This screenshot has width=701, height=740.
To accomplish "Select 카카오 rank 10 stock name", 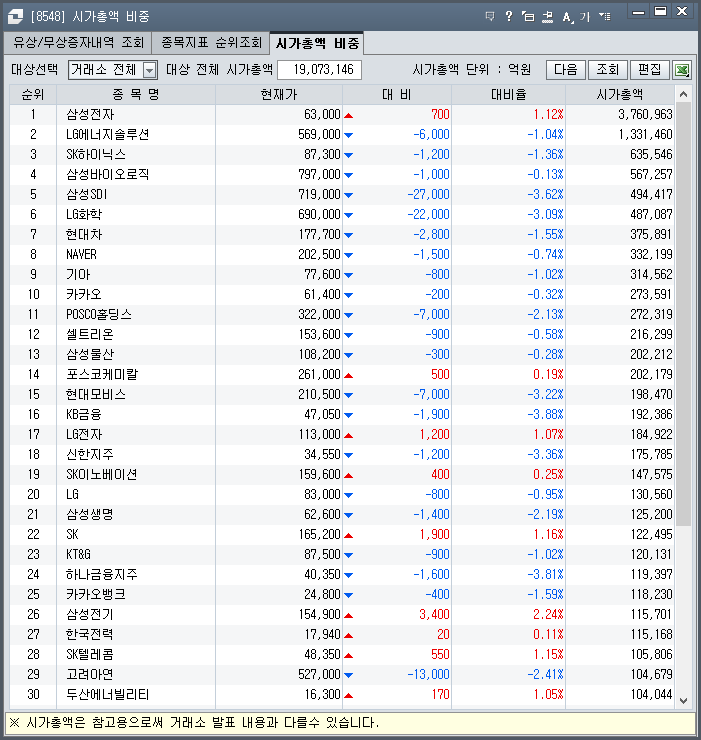I will pos(84,294).
